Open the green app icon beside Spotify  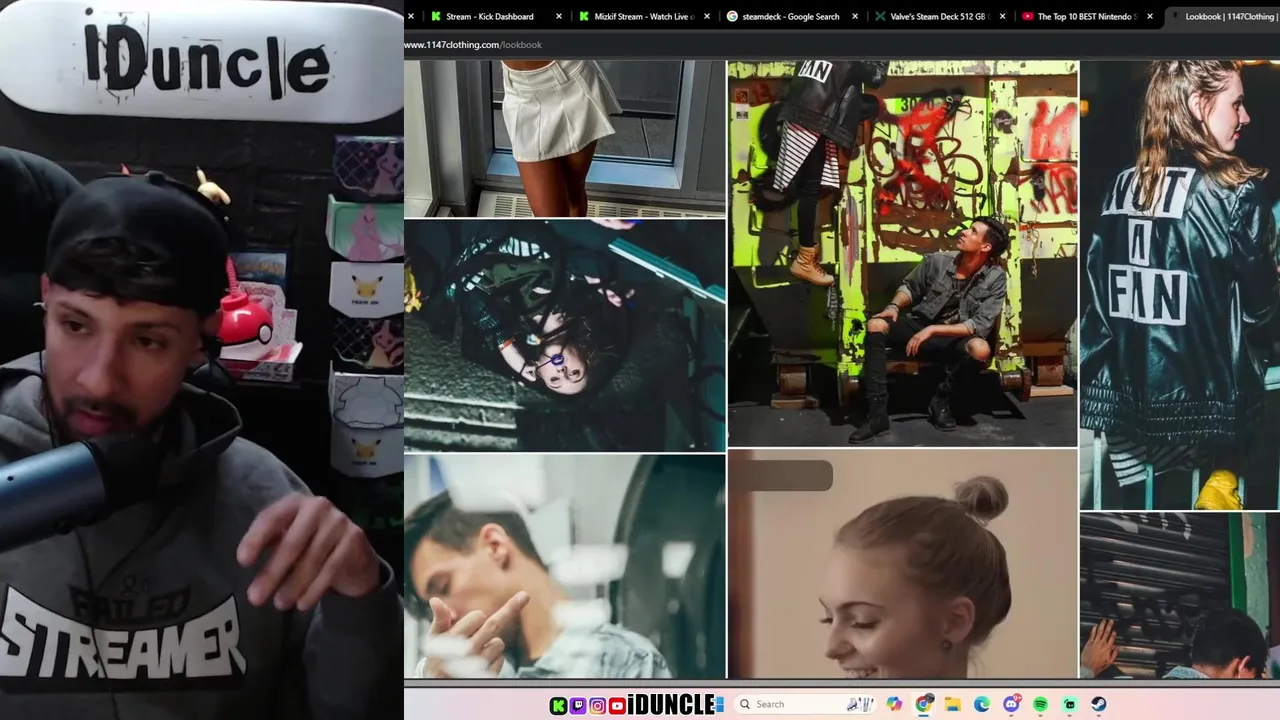[1069, 704]
